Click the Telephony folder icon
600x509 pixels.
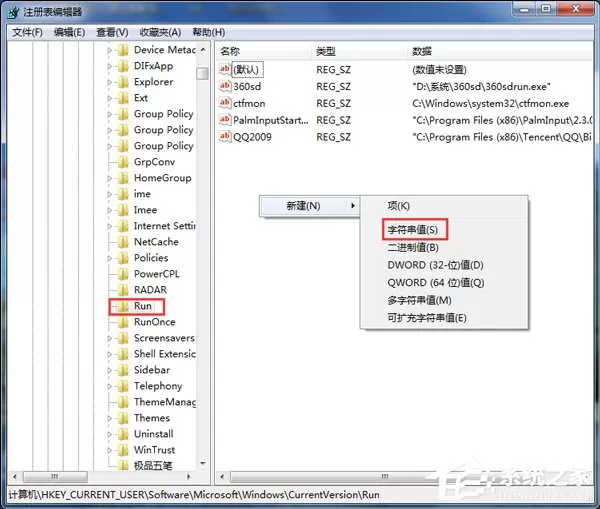(x=123, y=386)
